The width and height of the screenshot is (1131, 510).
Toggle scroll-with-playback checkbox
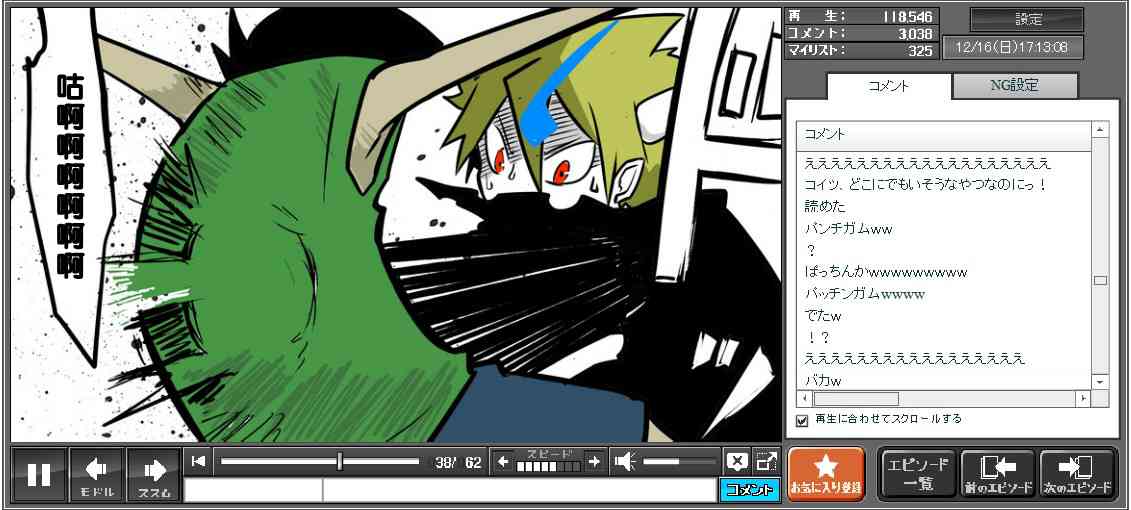tap(801, 420)
